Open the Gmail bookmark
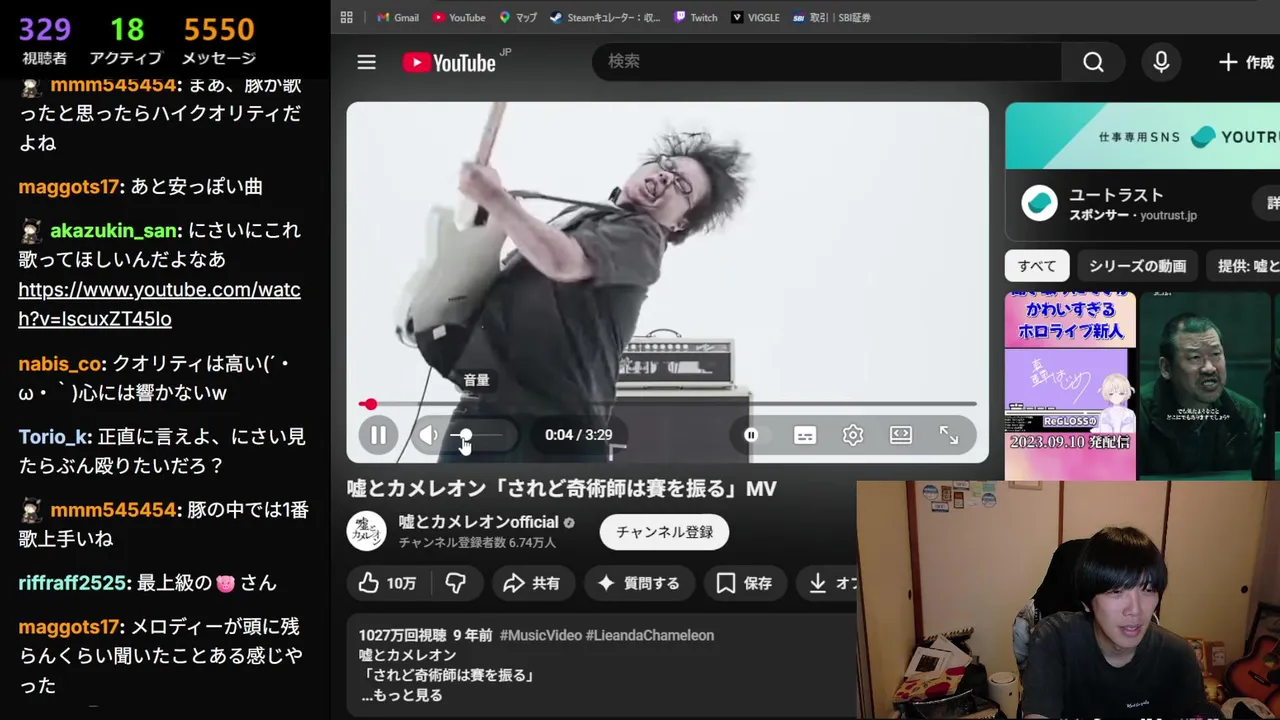This screenshot has width=1280, height=720. 398,17
